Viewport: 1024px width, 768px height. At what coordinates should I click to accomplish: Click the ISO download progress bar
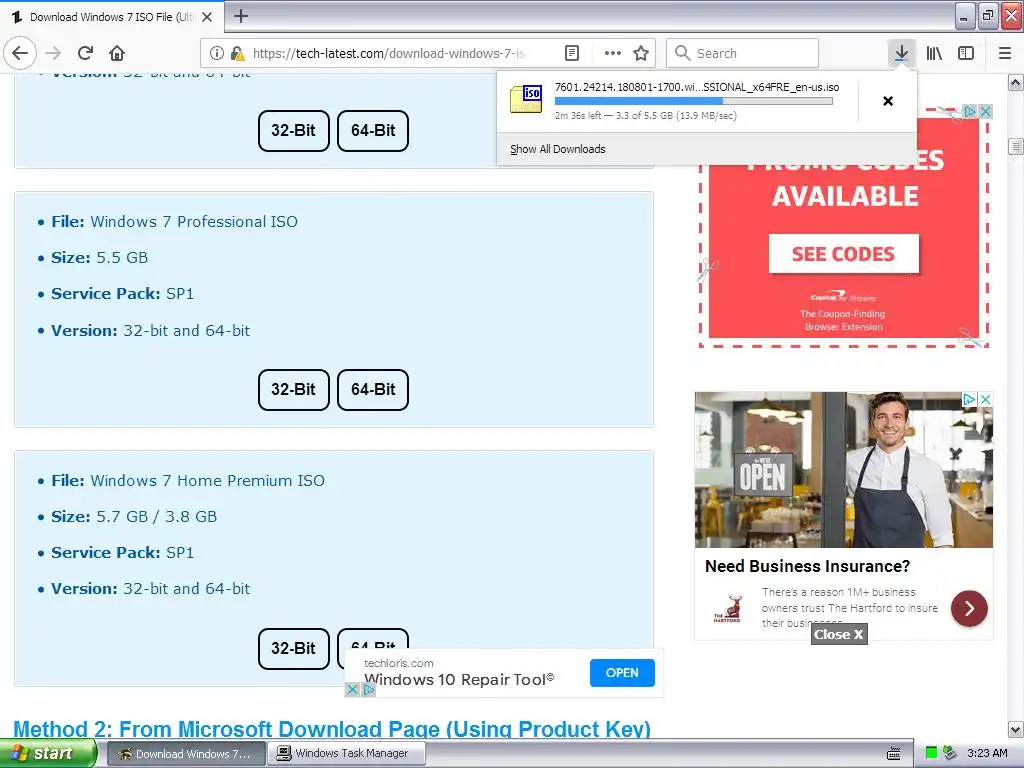[694, 101]
